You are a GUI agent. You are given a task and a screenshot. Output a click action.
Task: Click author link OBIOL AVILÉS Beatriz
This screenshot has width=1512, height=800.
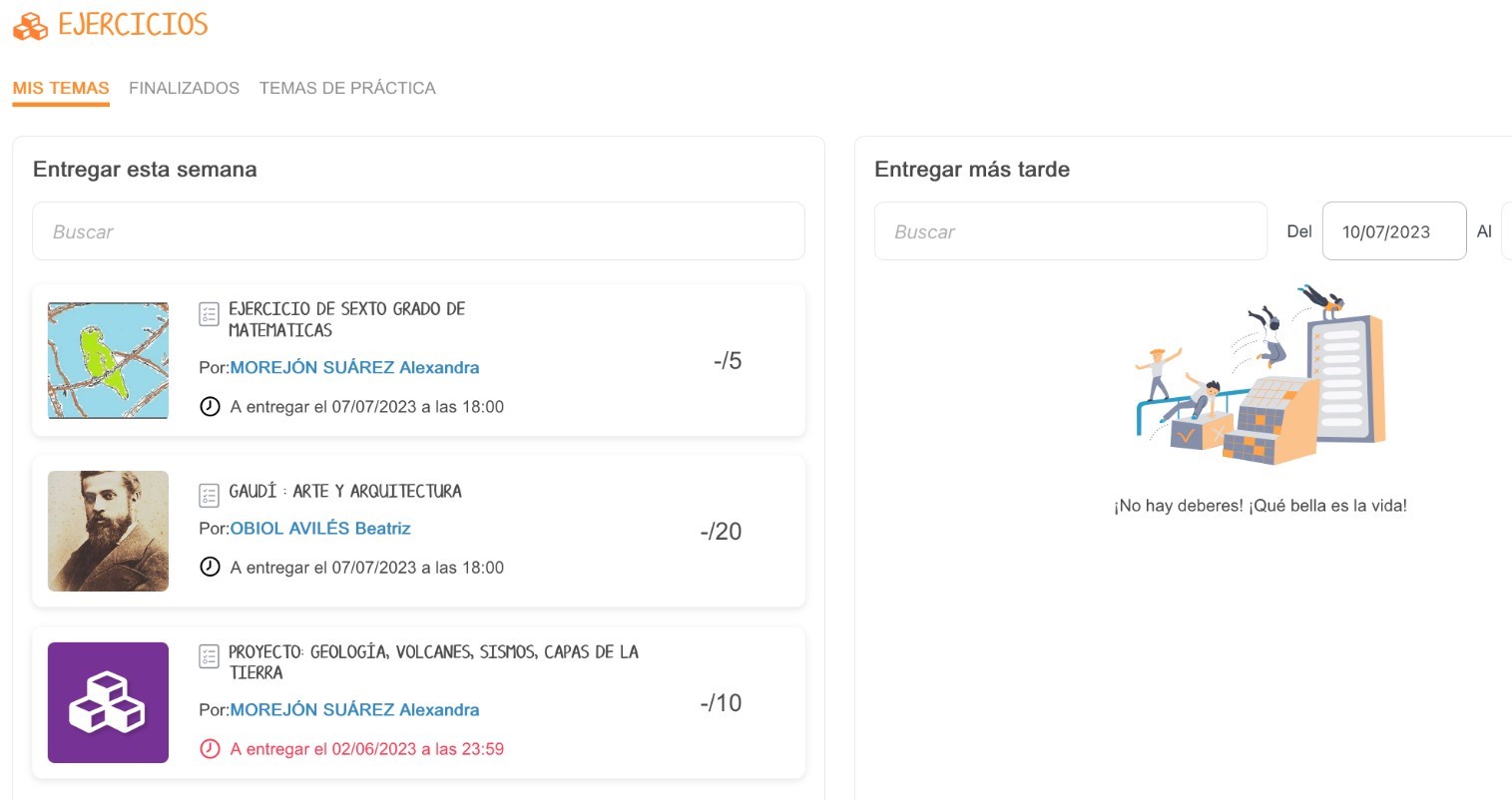(320, 529)
